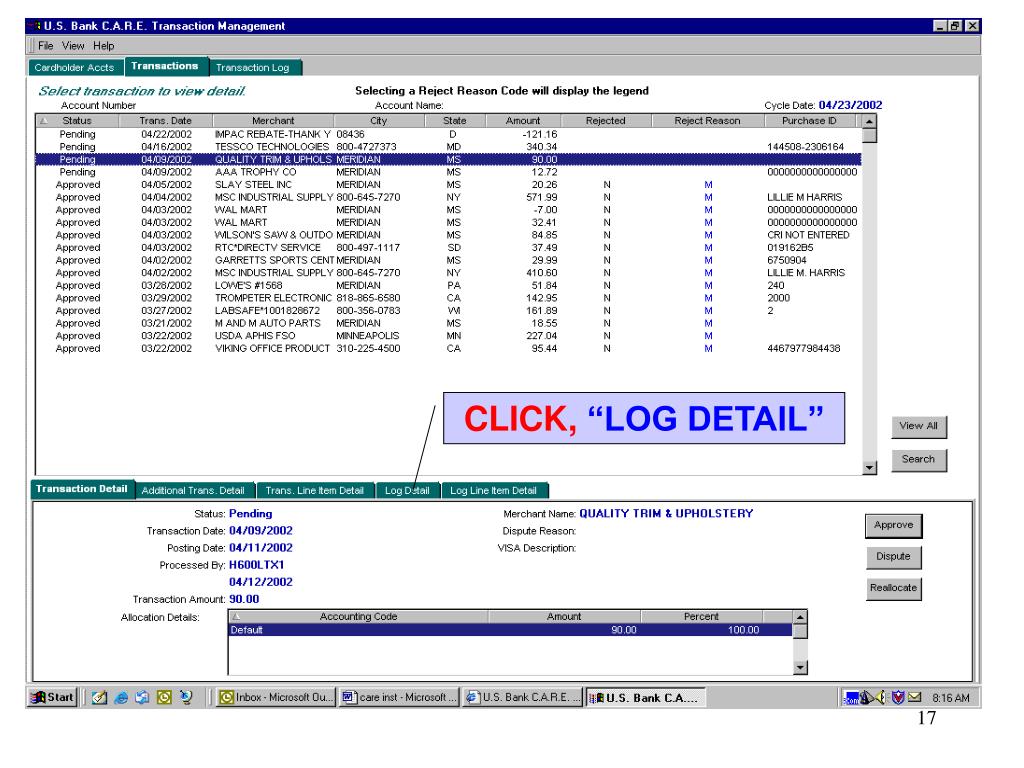This screenshot has width=1024, height=768.
Task: Switch to Inbox - Microsoft Outlook taskbar item
Action: click(276, 697)
